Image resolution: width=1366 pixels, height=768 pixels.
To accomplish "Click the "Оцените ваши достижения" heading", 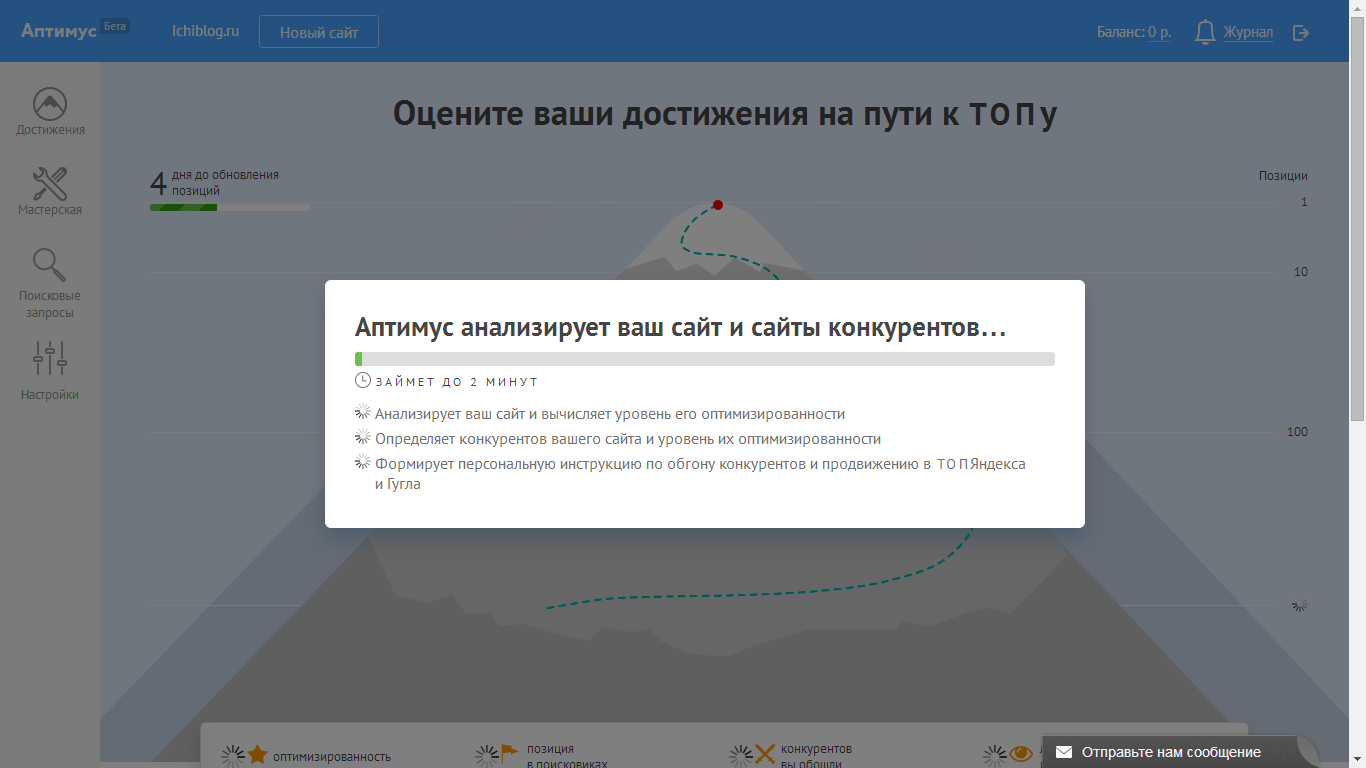I will point(725,114).
